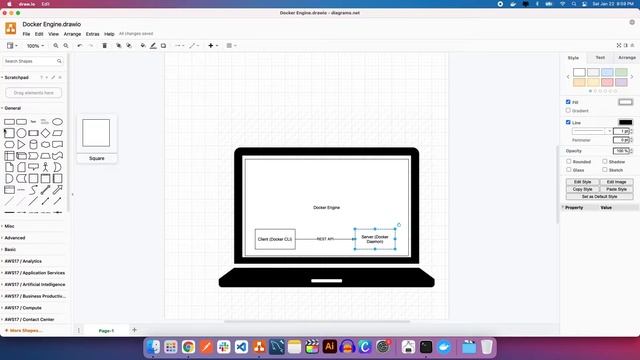Open the table dropdown in toolbar

pyautogui.click(x=231, y=46)
